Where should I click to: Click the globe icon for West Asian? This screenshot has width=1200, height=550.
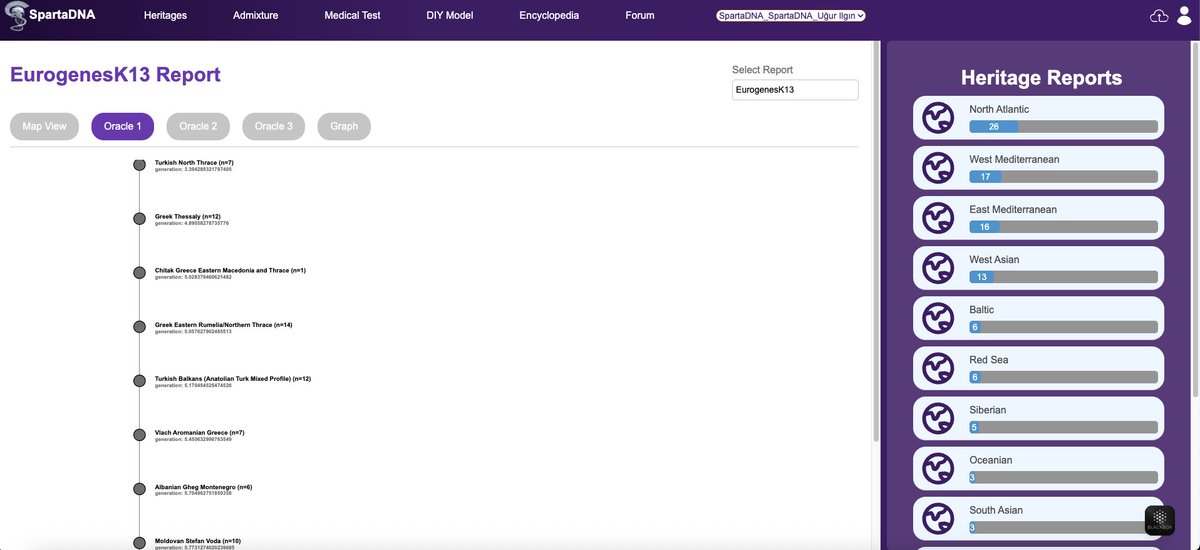[938, 268]
